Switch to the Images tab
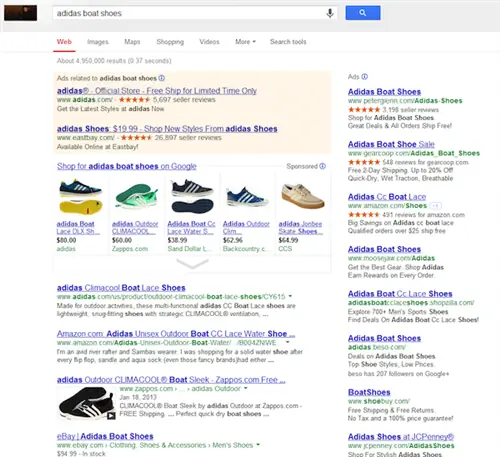The image size is (500, 457). pyautogui.click(x=98, y=42)
